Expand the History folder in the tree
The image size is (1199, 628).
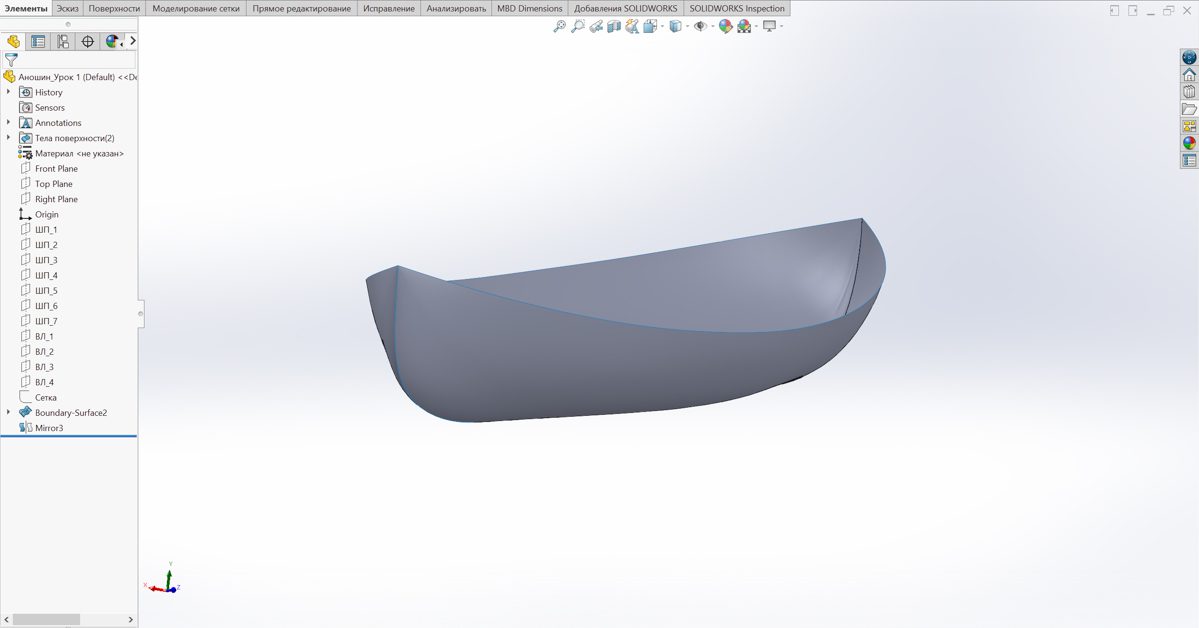tap(9, 92)
